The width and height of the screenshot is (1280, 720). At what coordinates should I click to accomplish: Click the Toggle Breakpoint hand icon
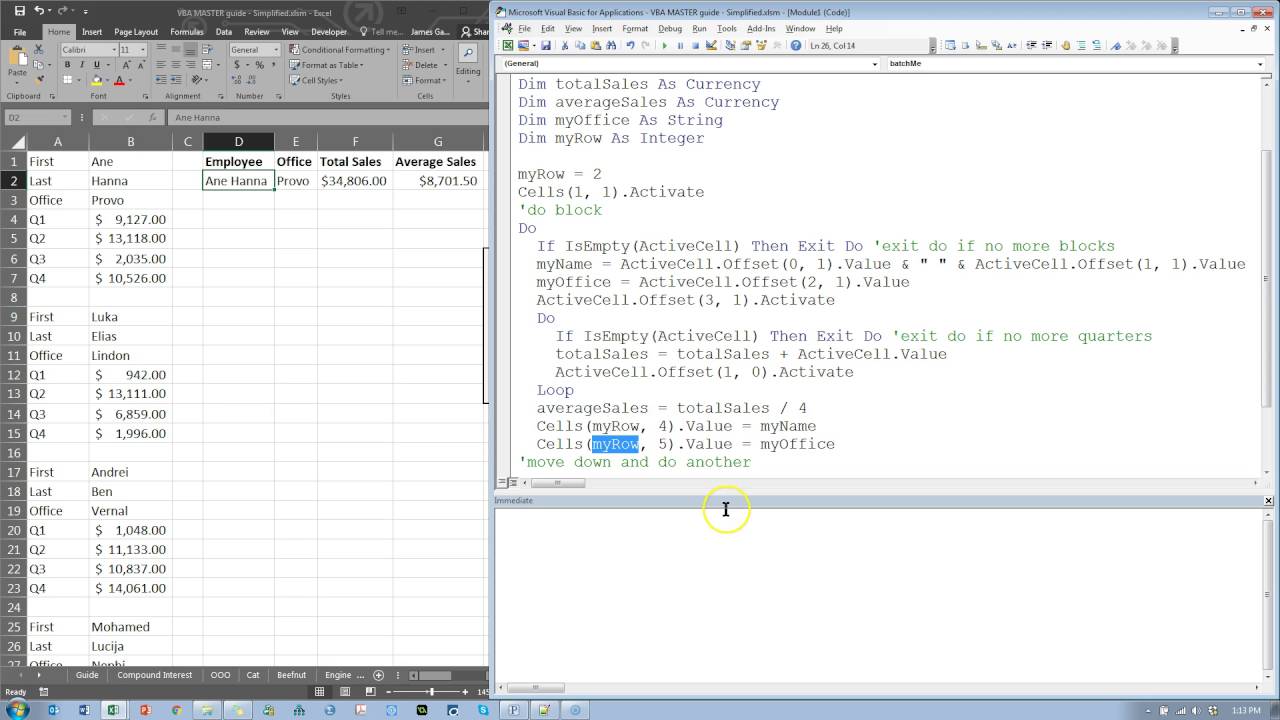(x=1065, y=45)
